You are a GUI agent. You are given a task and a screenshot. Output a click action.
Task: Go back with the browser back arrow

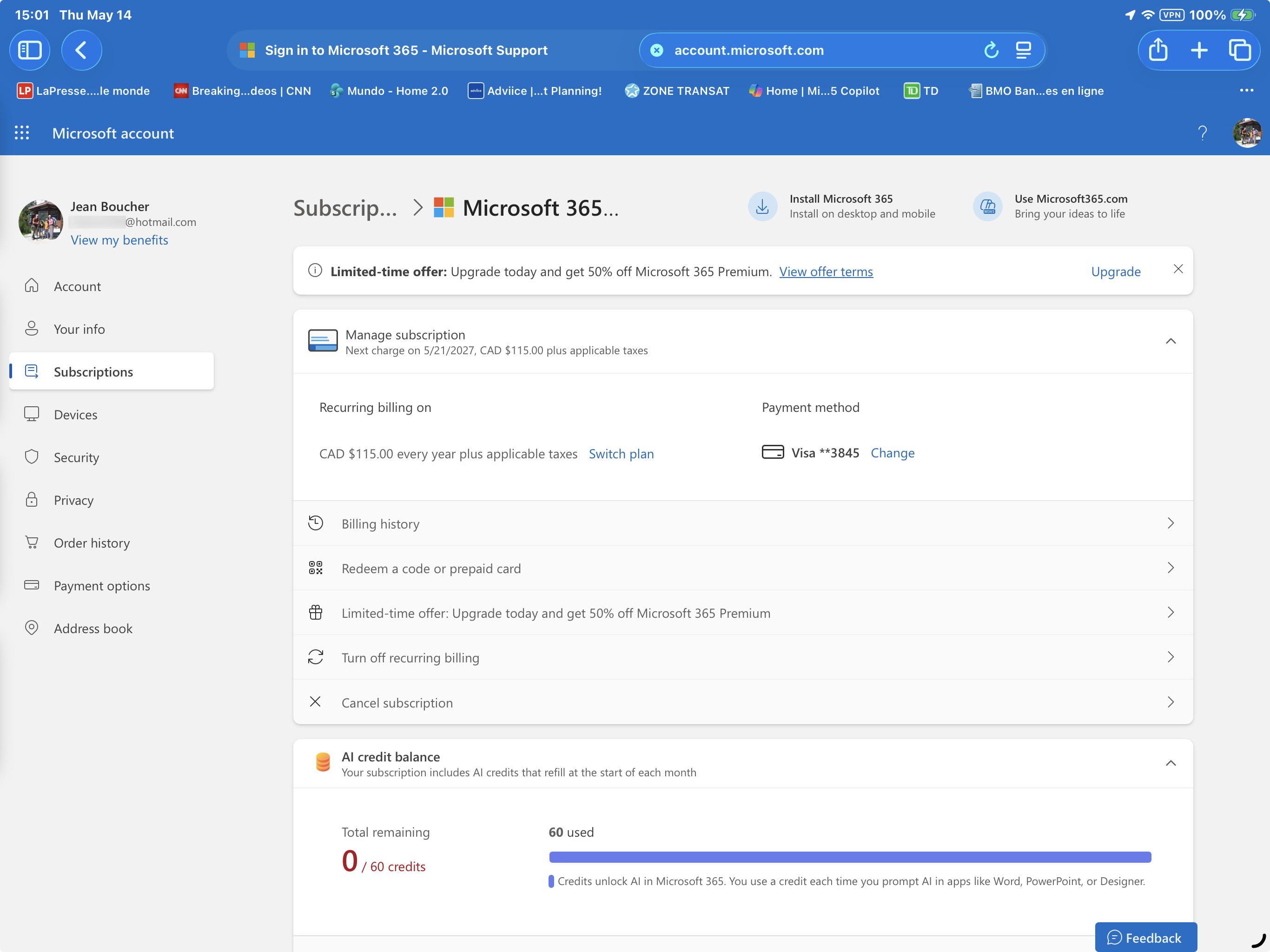(x=81, y=51)
